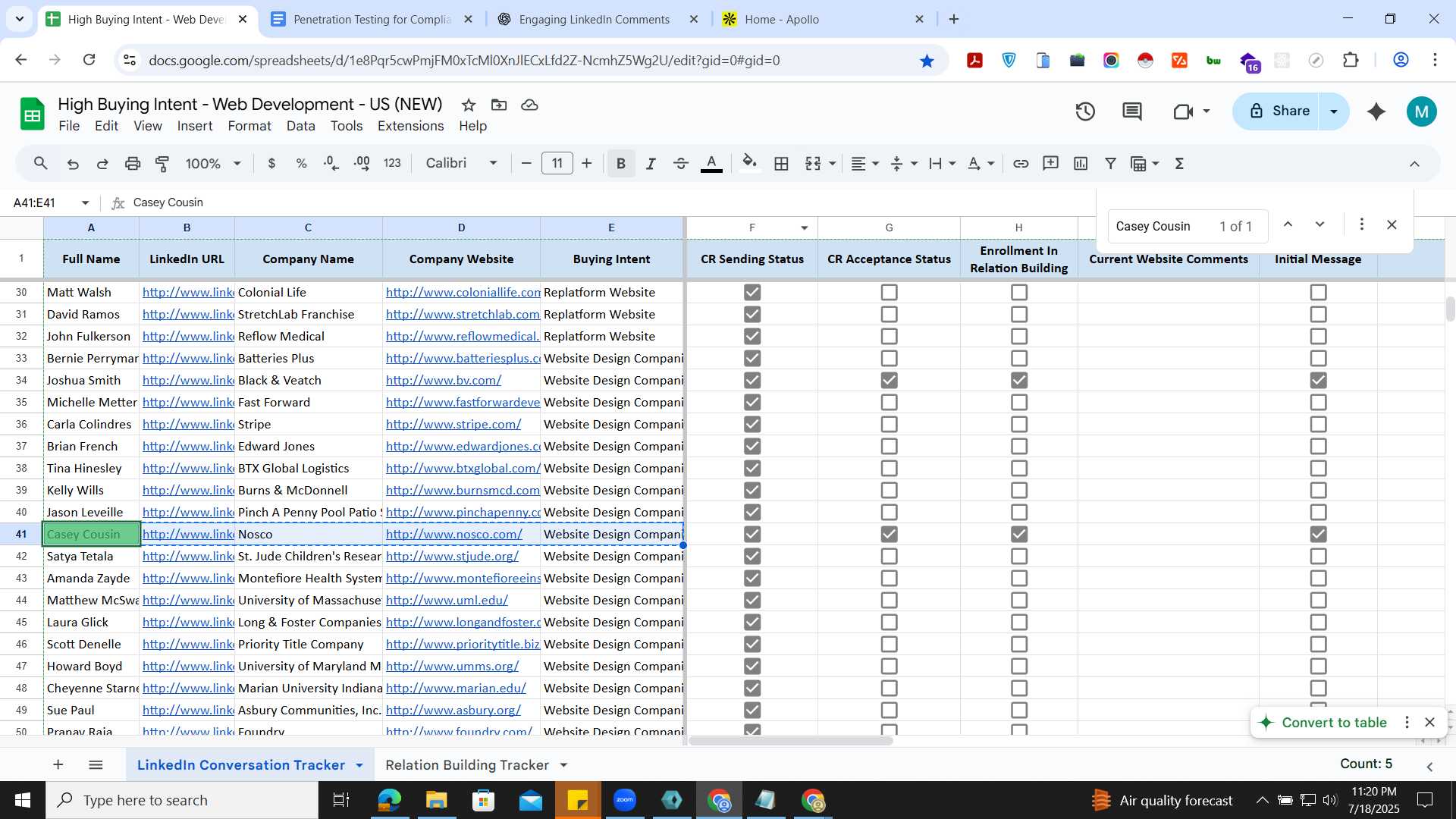Open the name box dropdown arrow
This screenshot has height=819, width=1456.
pyautogui.click(x=85, y=202)
